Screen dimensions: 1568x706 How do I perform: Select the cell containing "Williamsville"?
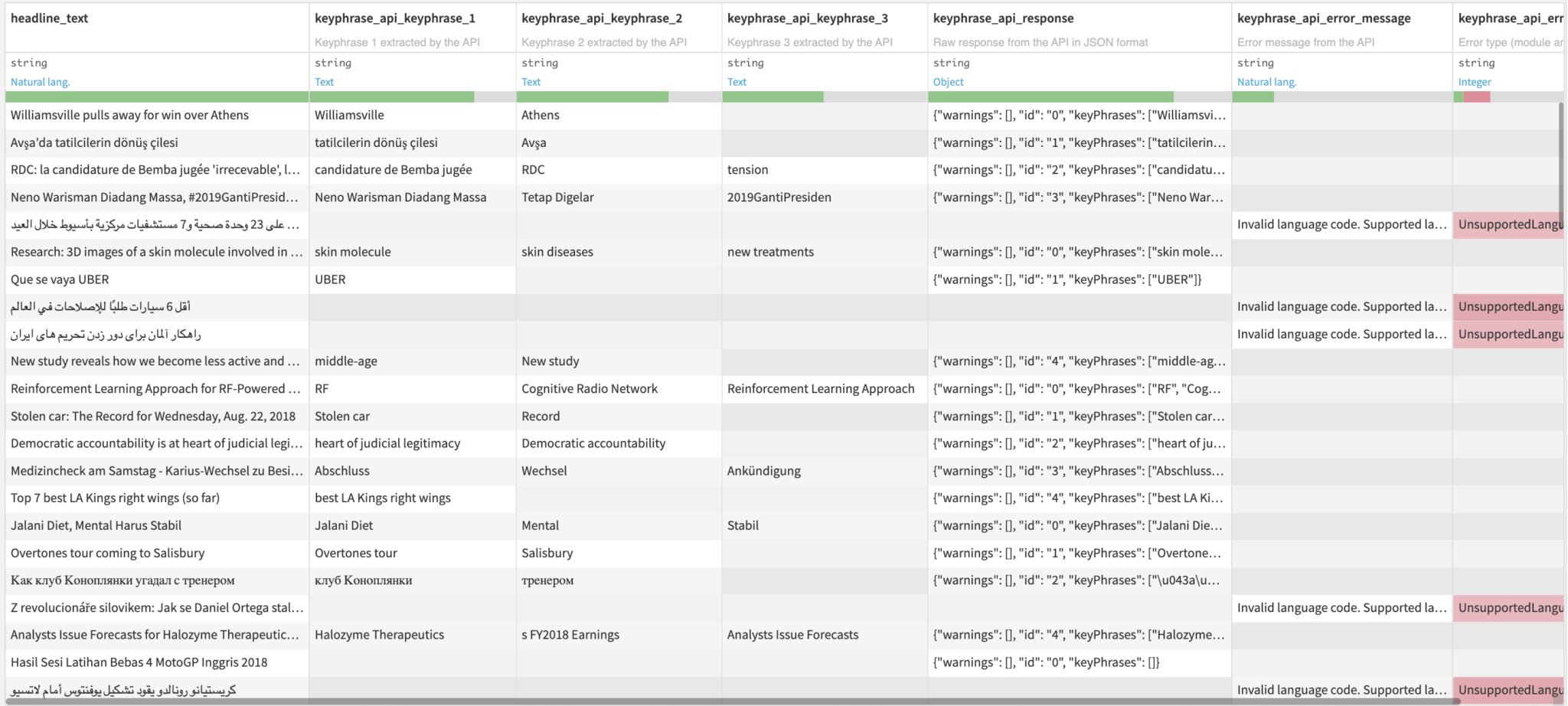coord(345,115)
